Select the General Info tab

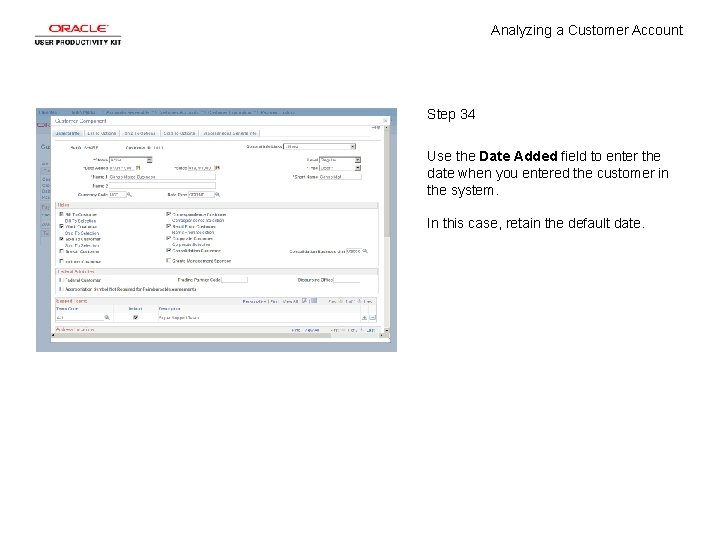coord(68,133)
